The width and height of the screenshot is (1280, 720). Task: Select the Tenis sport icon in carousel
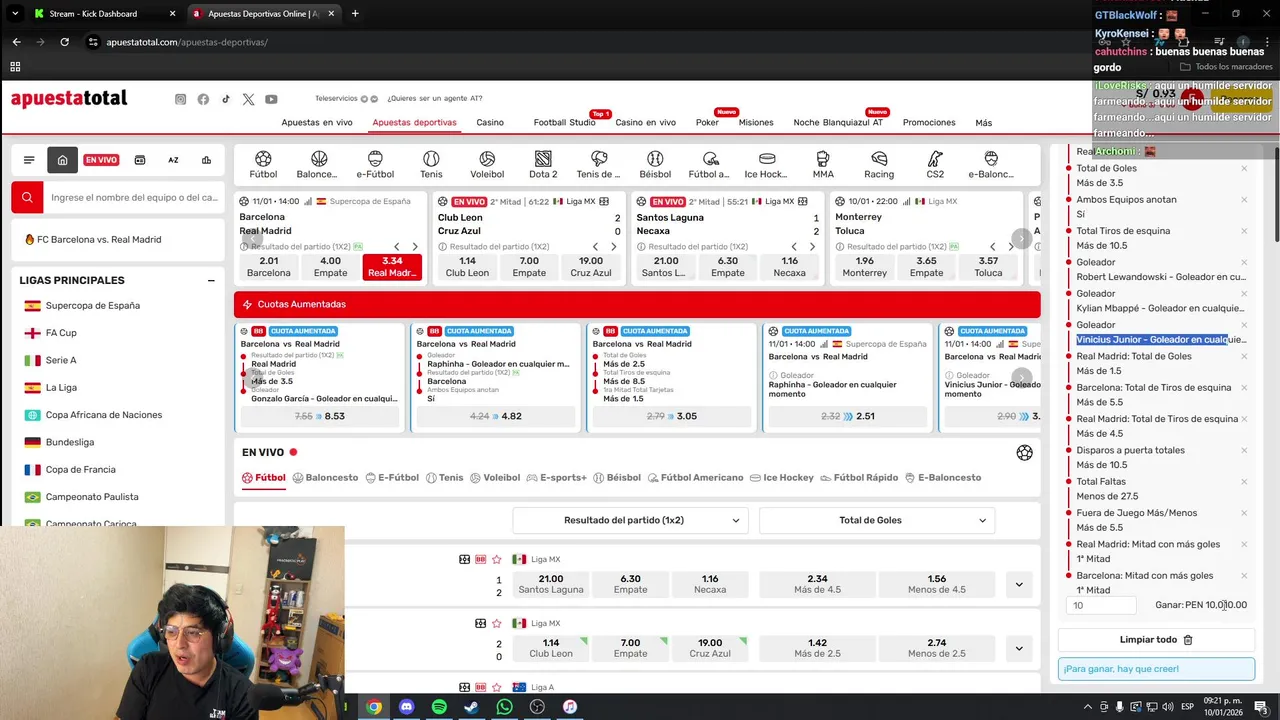pyautogui.click(x=431, y=165)
